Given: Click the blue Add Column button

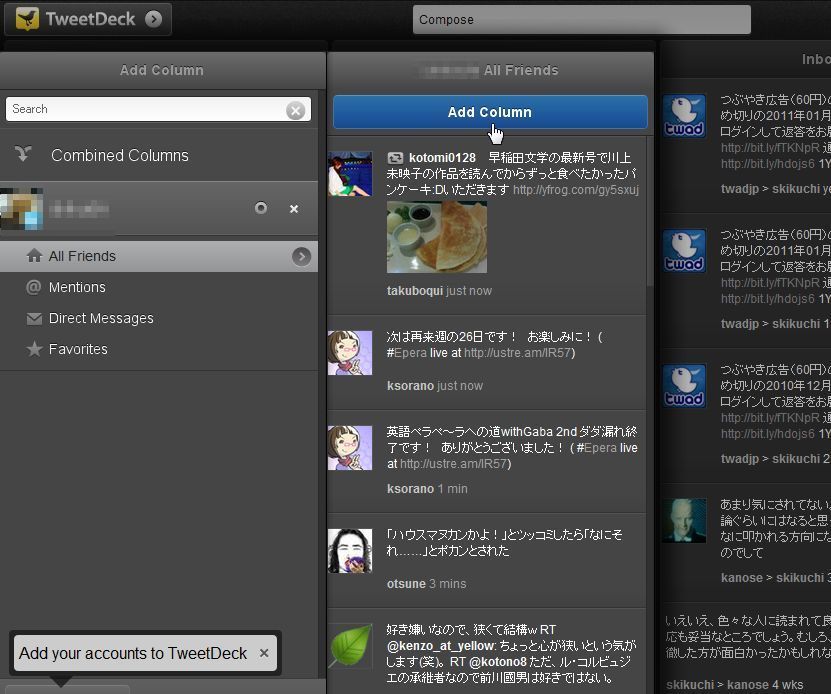Looking at the screenshot, I should pos(490,112).
